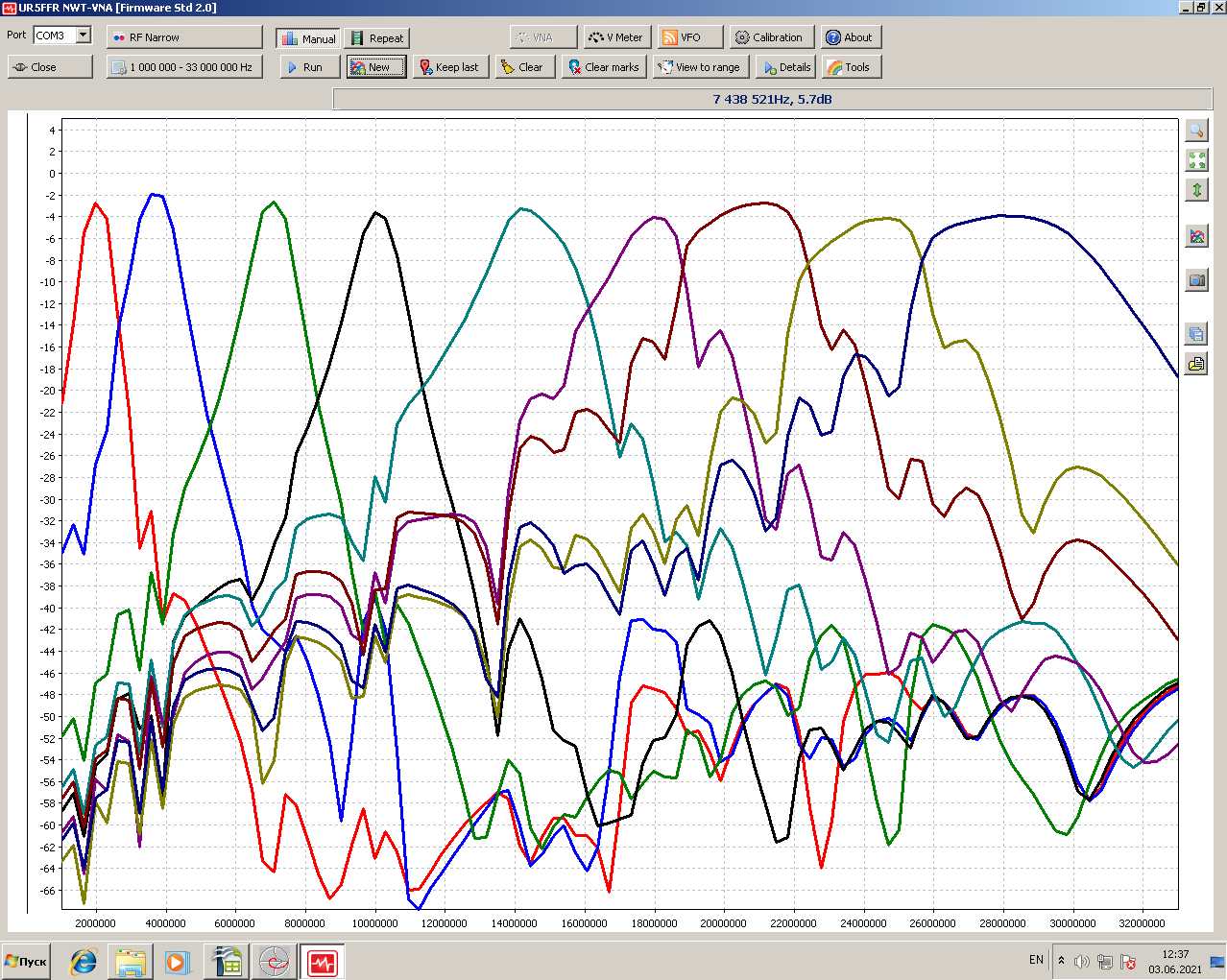Switch to V Meter mode

coord(617,37)
